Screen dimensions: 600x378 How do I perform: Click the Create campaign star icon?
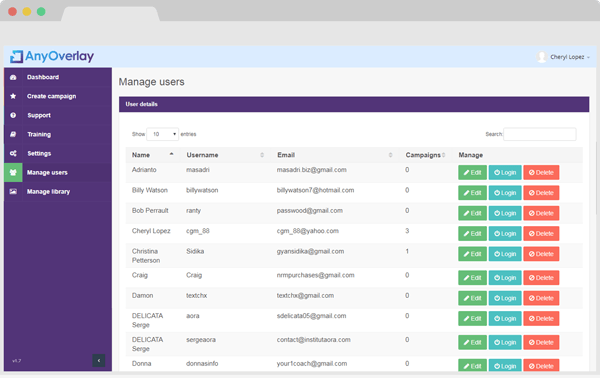(13, 96)
